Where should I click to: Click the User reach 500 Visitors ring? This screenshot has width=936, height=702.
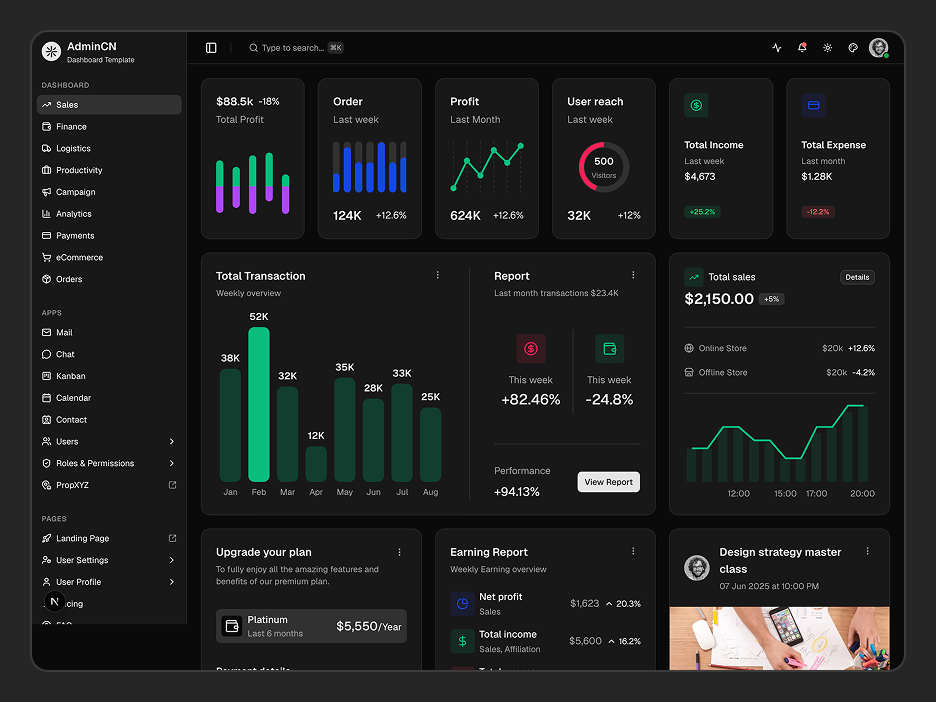coord(604,167)
